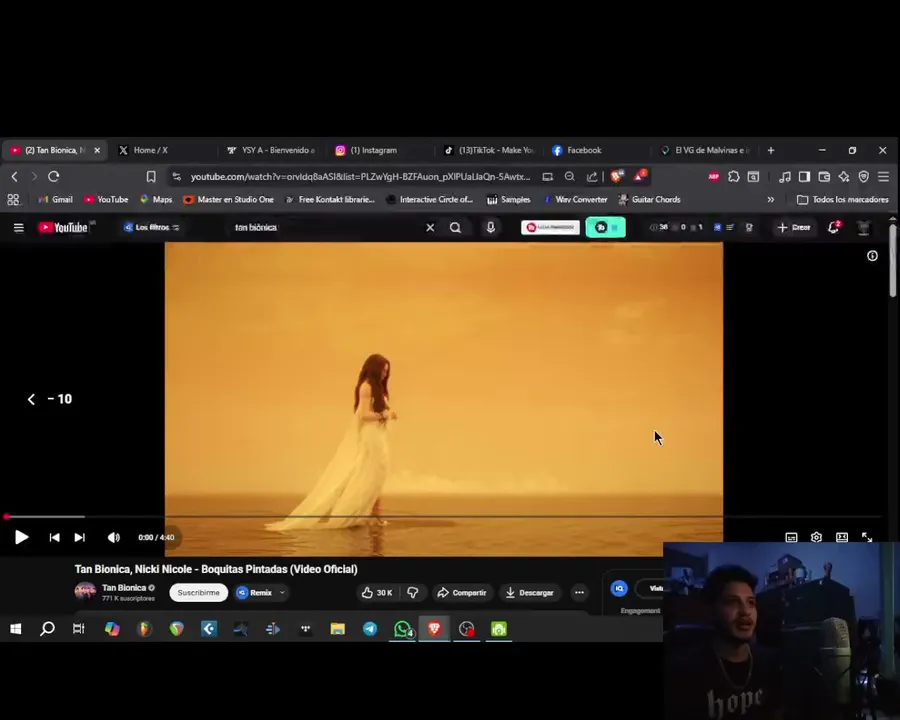Image resolution: width=900 pixels, height=720 pixels.
Task: Open more actions three-dot menu
Action: point(579,593)
